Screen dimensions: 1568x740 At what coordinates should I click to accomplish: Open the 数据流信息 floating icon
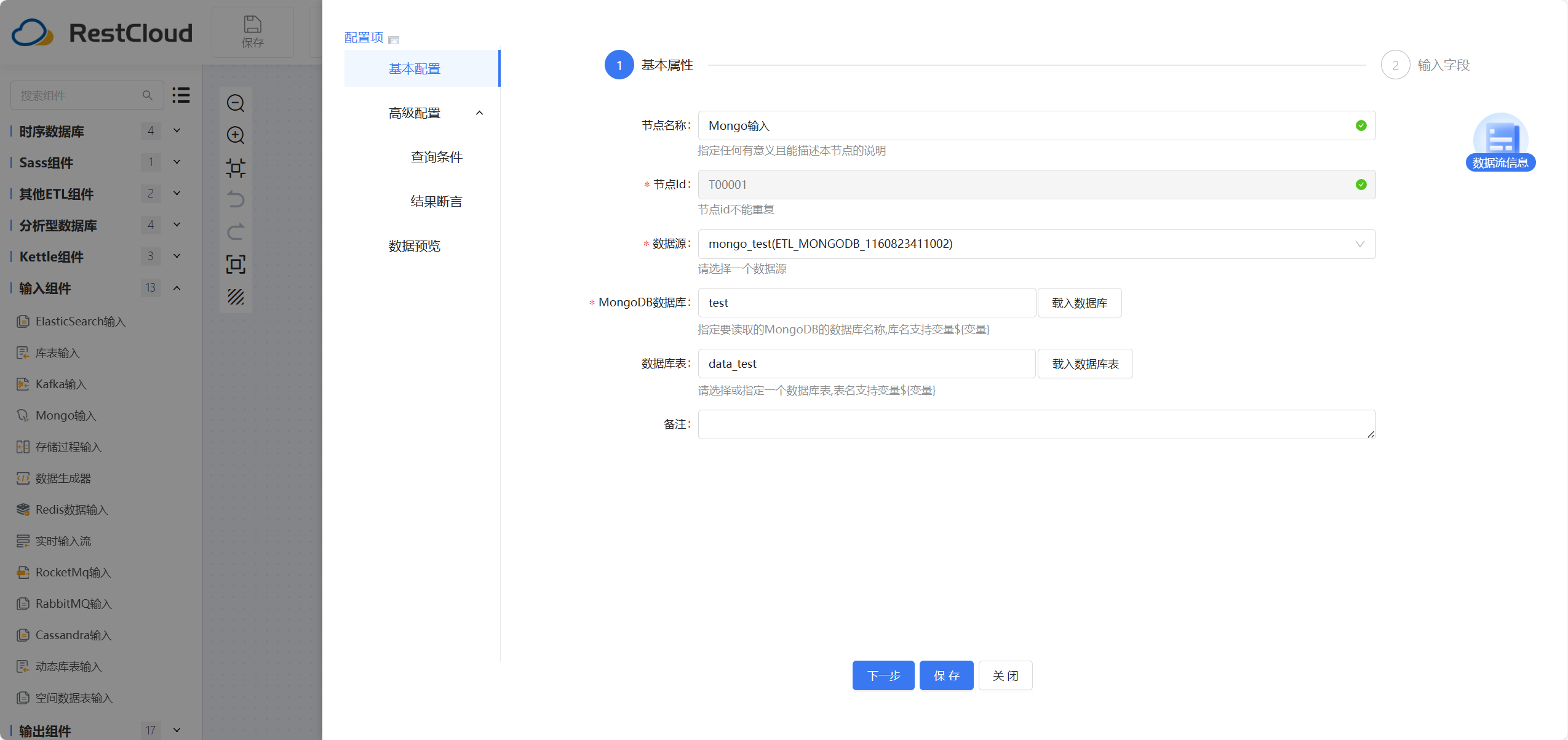tap(1500, 142)
